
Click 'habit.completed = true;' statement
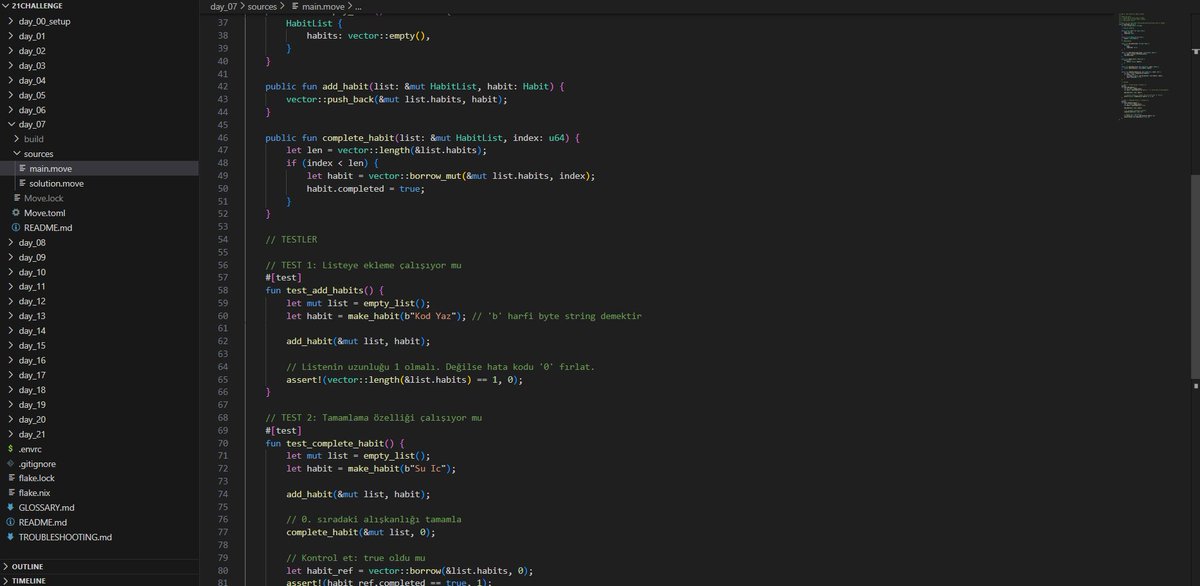click(x=366, y=188)
